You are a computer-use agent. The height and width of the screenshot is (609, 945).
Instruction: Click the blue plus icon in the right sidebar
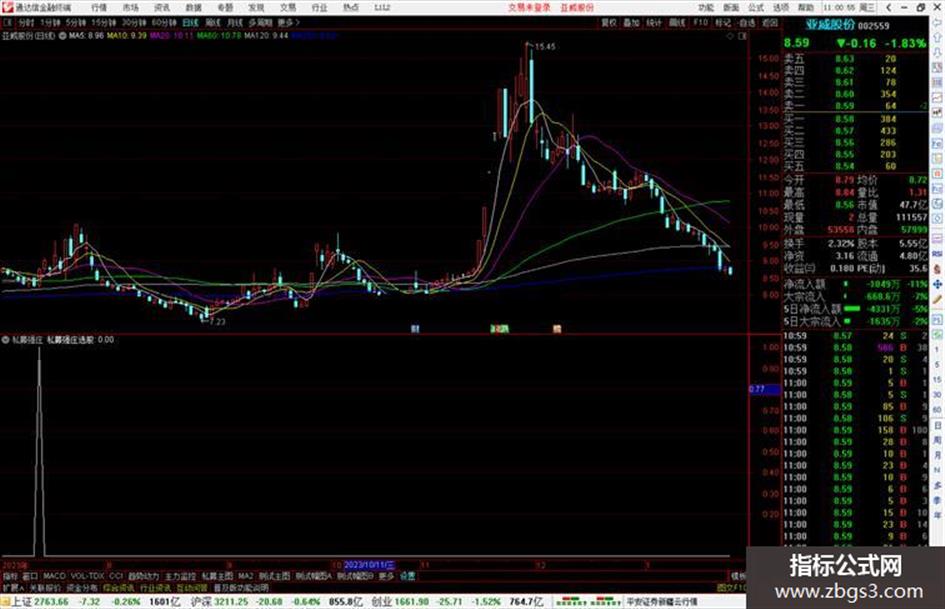(937, 284)
